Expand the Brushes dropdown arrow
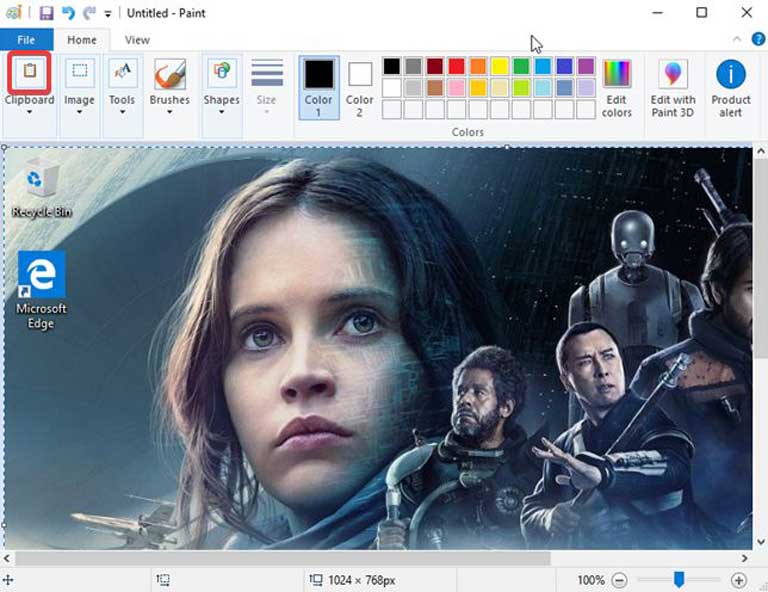The width and height of the screenshot is (768, 592). point(169,112)
